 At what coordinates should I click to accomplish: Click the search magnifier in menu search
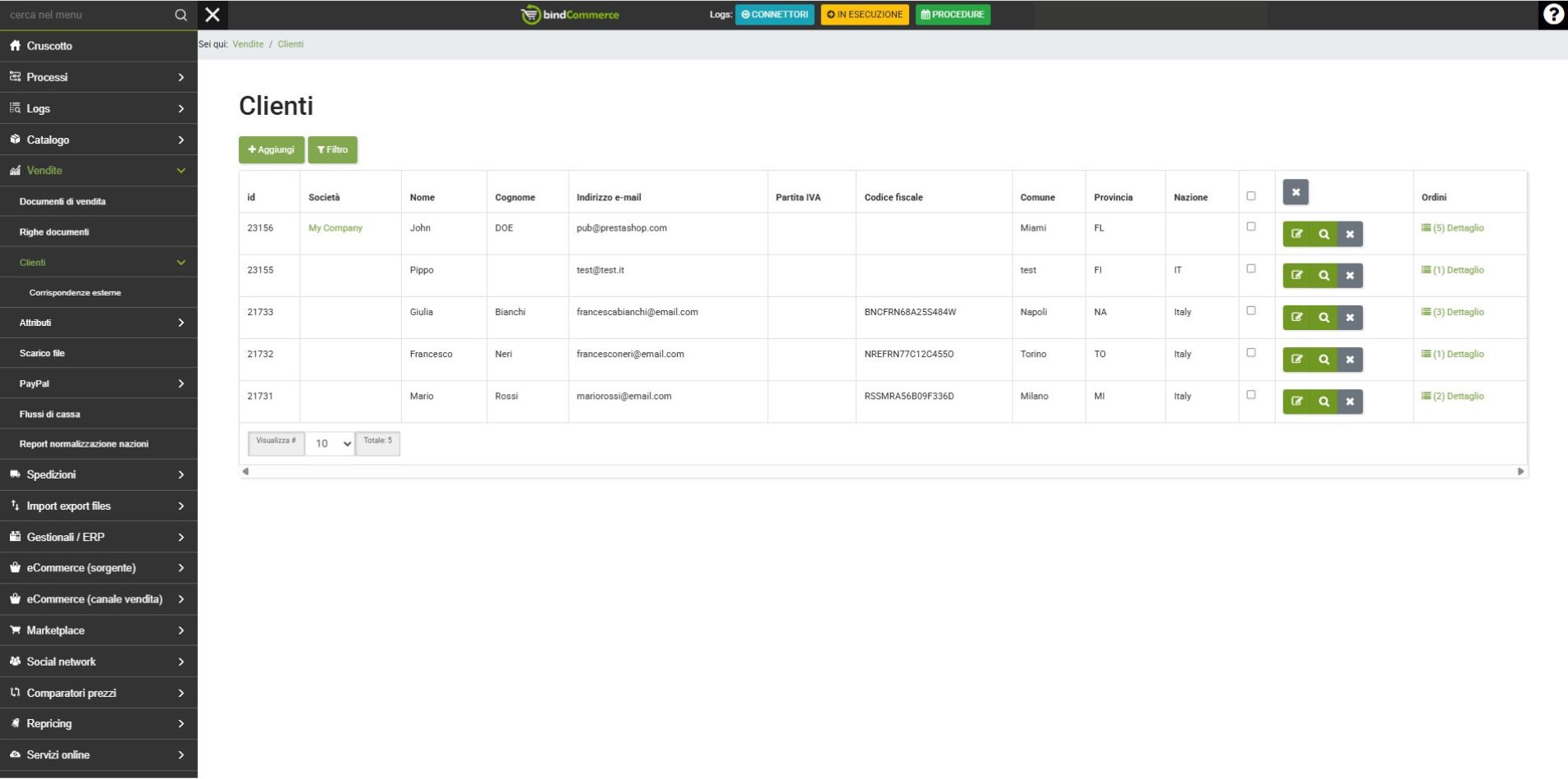[181, 15]
